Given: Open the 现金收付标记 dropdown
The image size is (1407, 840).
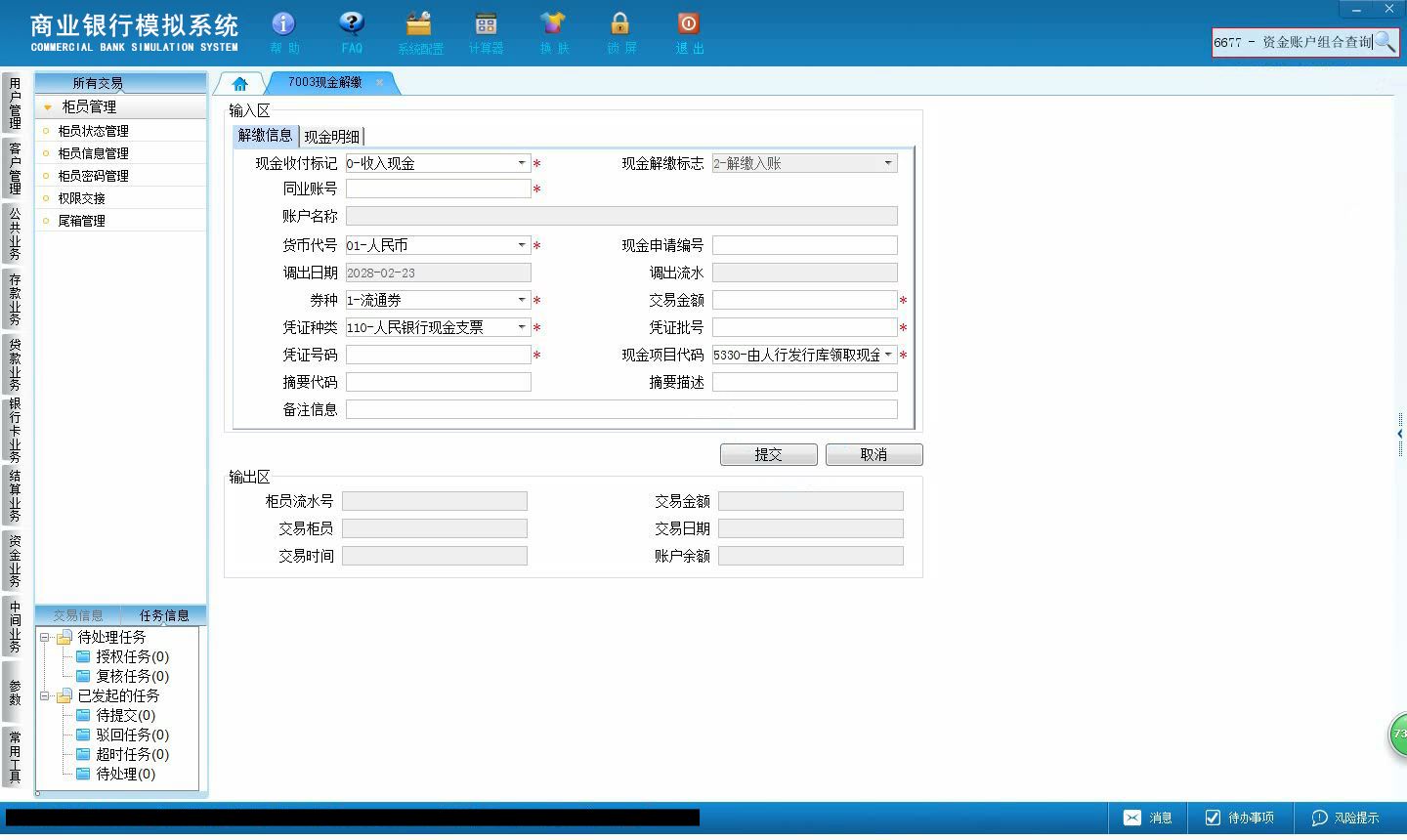Looking at the screenshot, I should (x=522, y=163).
